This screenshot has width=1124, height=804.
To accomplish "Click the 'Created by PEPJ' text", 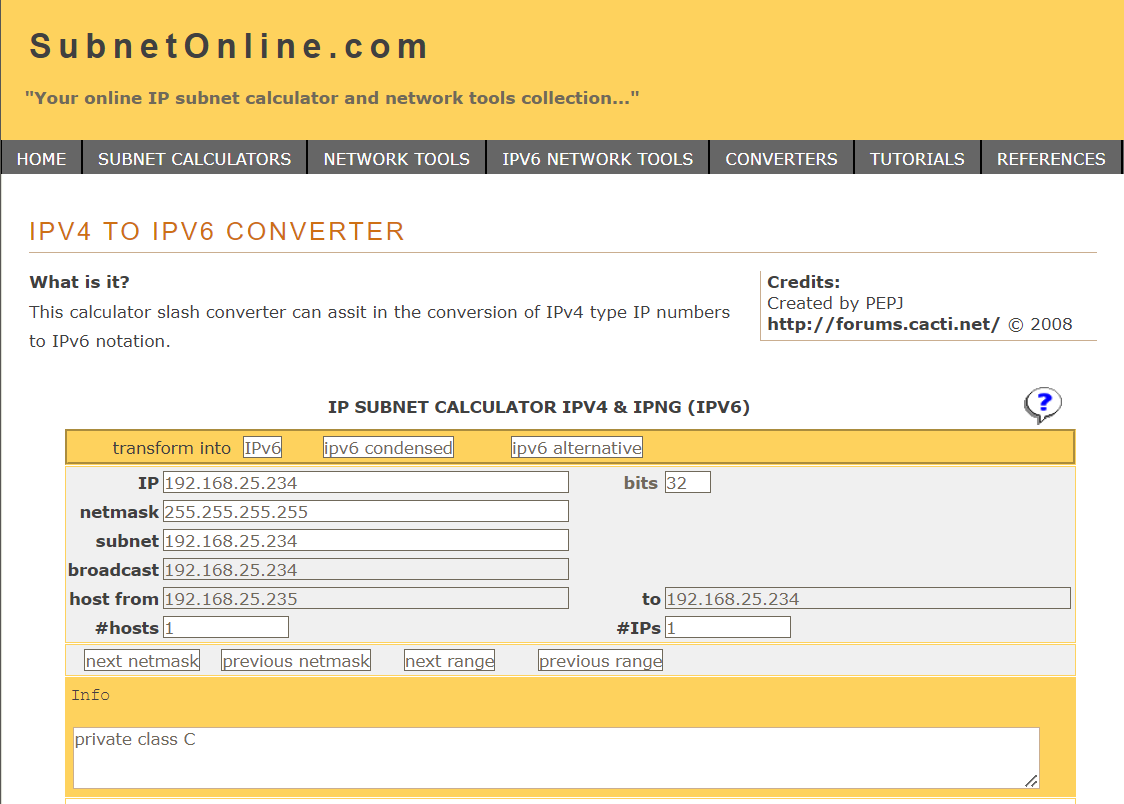I will pos(835,304).
